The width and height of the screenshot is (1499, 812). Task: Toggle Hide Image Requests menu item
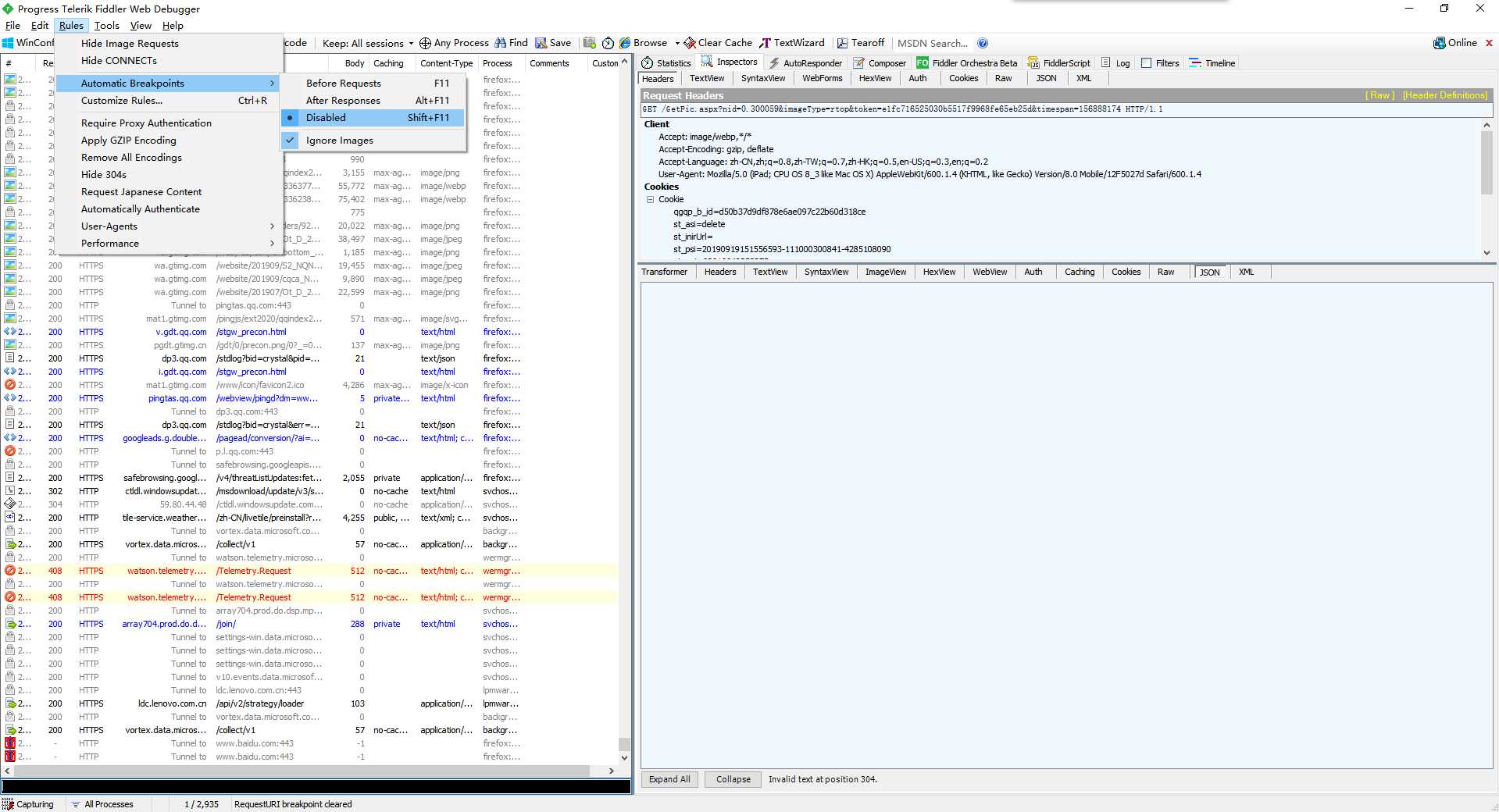(x=169, y=44)
